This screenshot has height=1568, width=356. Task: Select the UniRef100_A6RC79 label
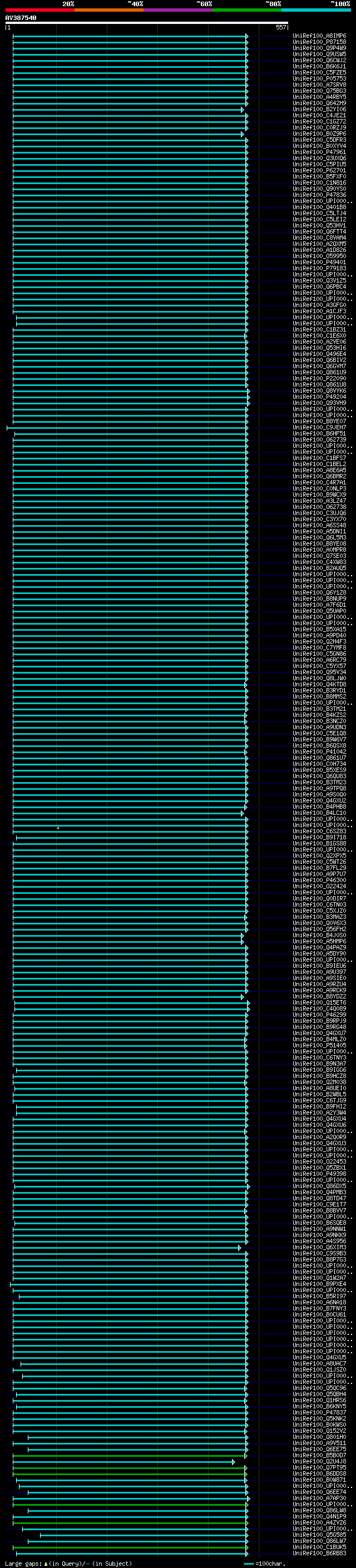point(319,660)
